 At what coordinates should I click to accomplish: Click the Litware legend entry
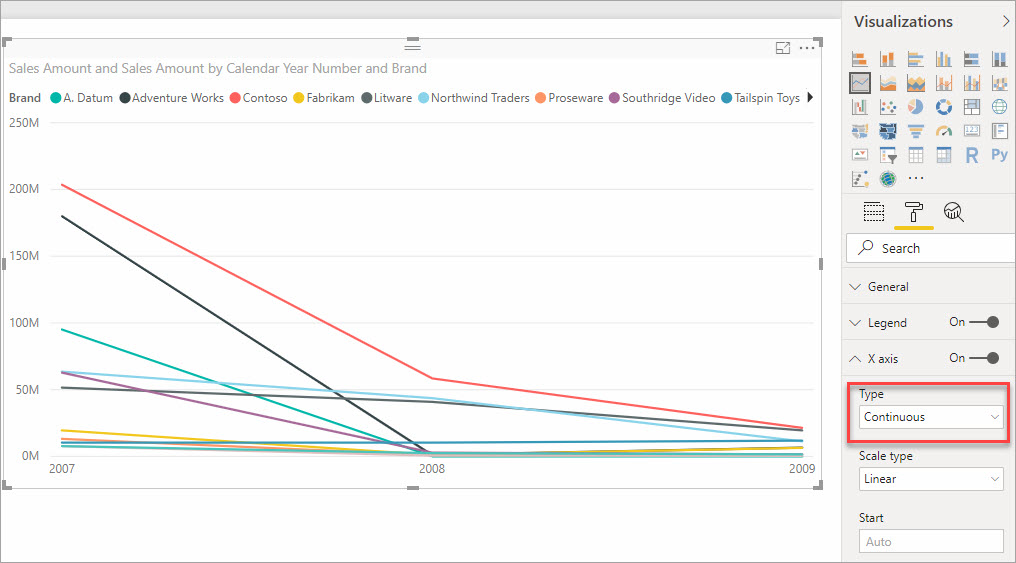(387, 98)
